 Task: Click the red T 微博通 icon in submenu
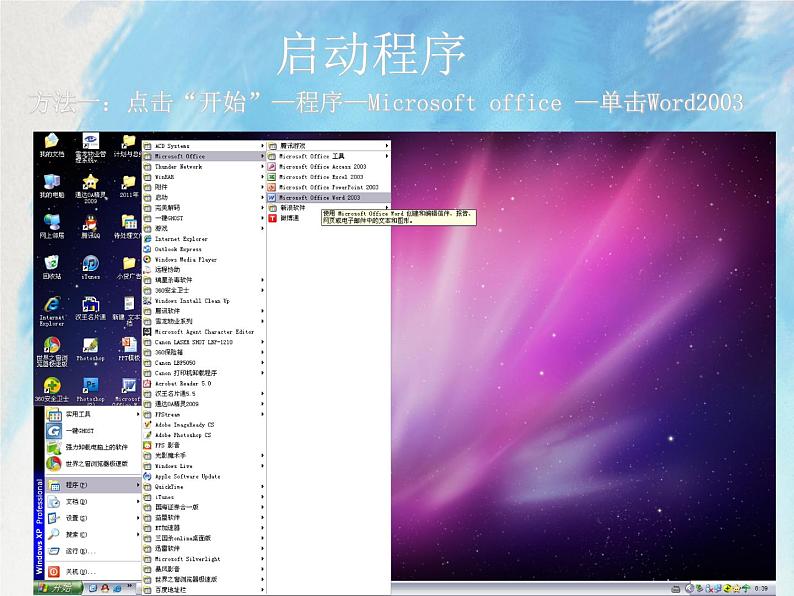click(272, 218)
